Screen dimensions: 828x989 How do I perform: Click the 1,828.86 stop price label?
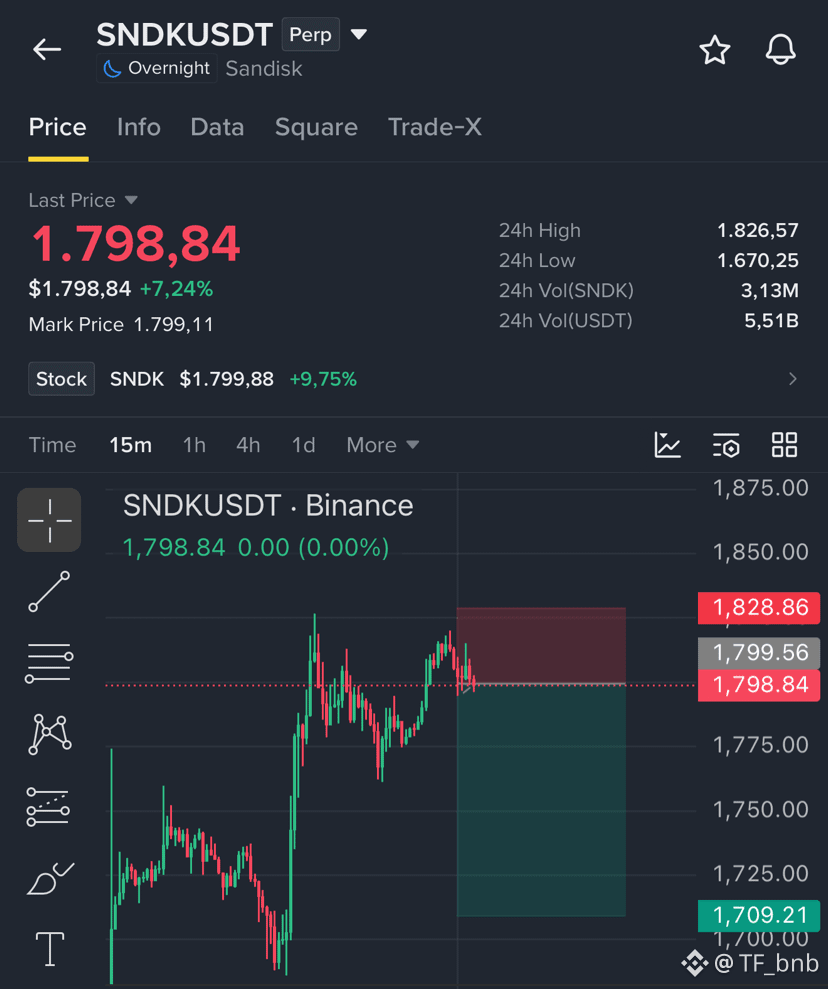[759, 607]
